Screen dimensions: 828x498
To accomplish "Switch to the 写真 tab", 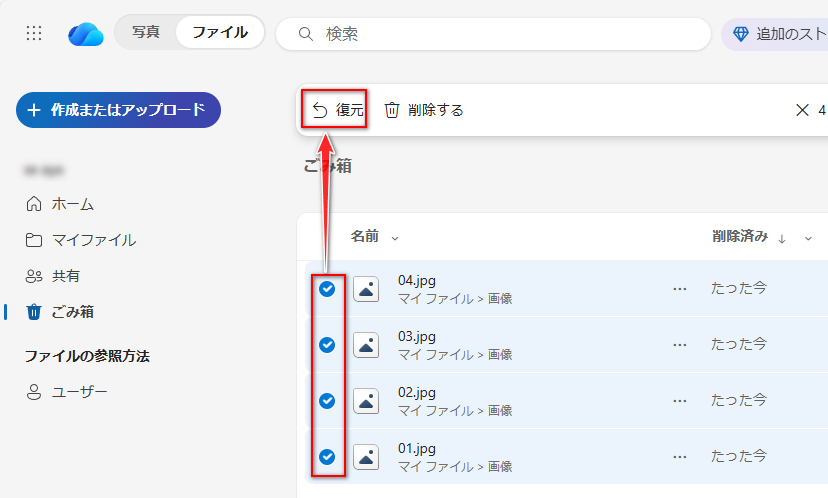I will click(146, 32).
